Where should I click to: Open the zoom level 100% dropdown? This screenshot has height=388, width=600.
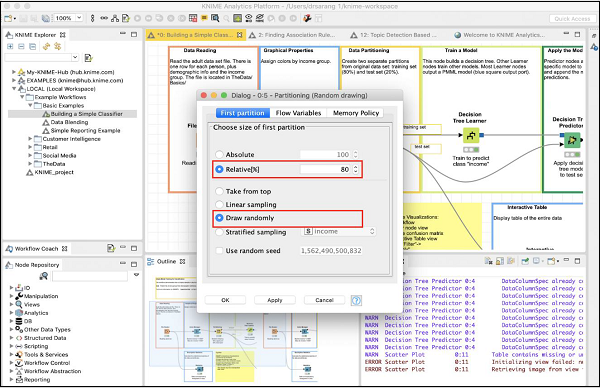pyautogui.click(x=79, y=18)
